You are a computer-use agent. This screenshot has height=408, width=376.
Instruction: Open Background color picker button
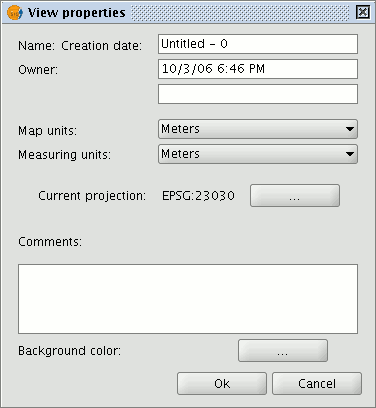pos(283,350)
